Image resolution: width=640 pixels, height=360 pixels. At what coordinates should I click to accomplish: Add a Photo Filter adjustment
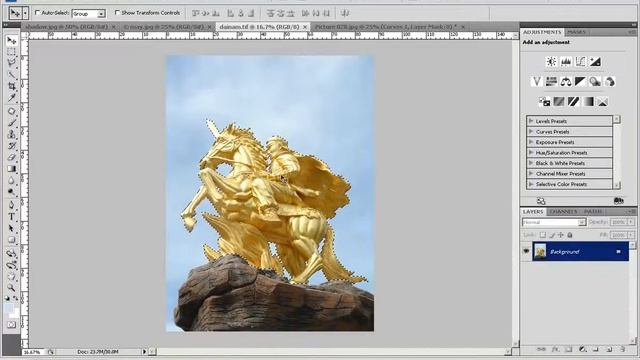(595, 82)
